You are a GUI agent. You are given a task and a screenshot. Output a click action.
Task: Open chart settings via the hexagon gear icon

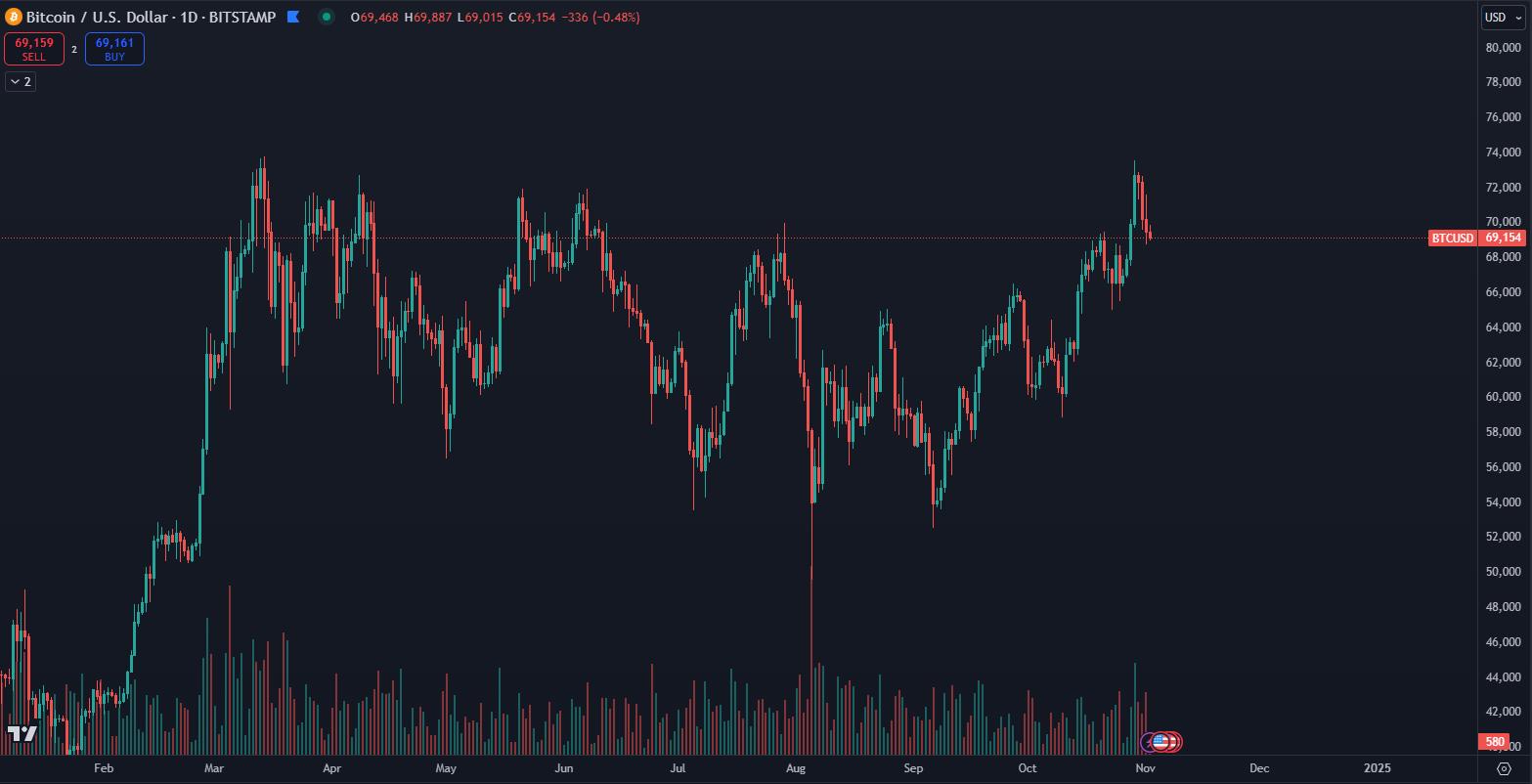tap(1504, 768)
